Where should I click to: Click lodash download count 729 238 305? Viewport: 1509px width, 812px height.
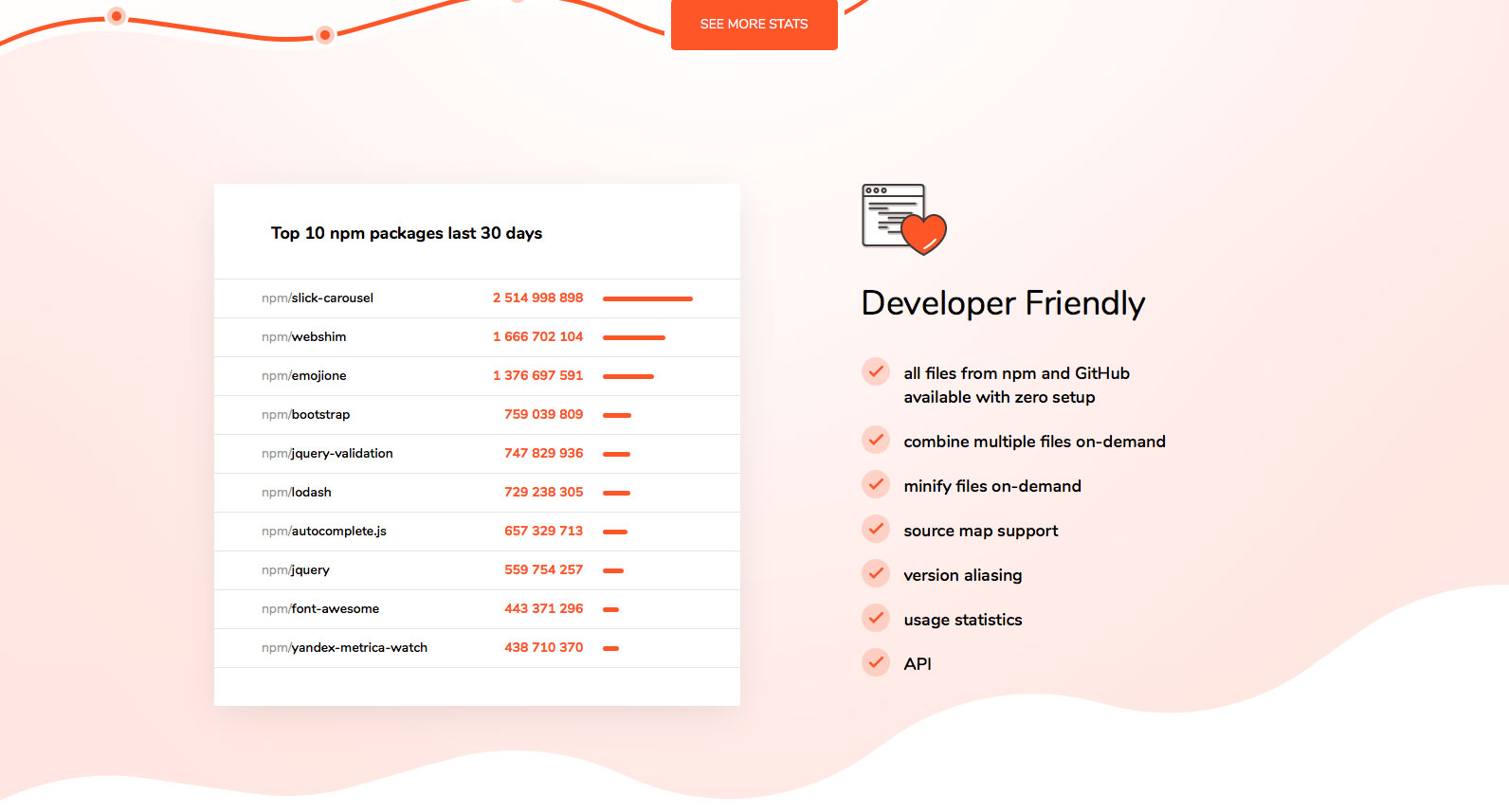pyautogui.click(x=543, y=493)
